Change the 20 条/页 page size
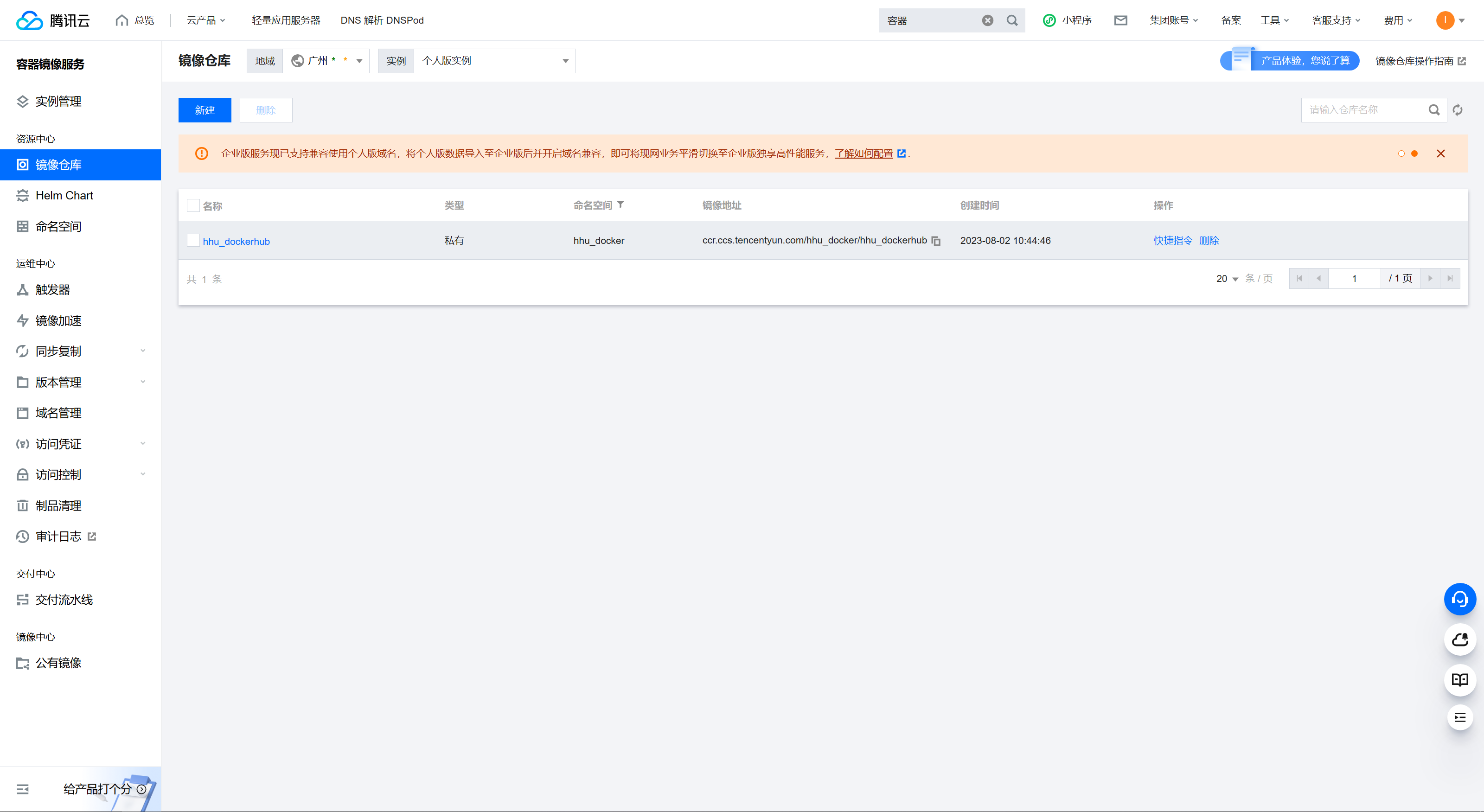The height and width of the screenshot is (812, 1484). click(x=1227, y=279)
